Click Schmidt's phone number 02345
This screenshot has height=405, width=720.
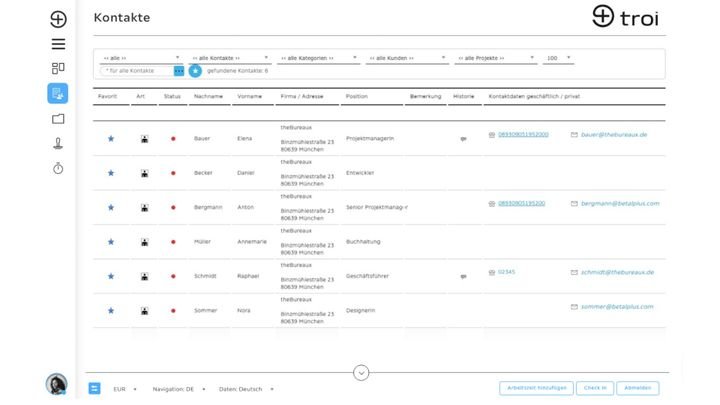pyautogui.click(x=506, y=272)
